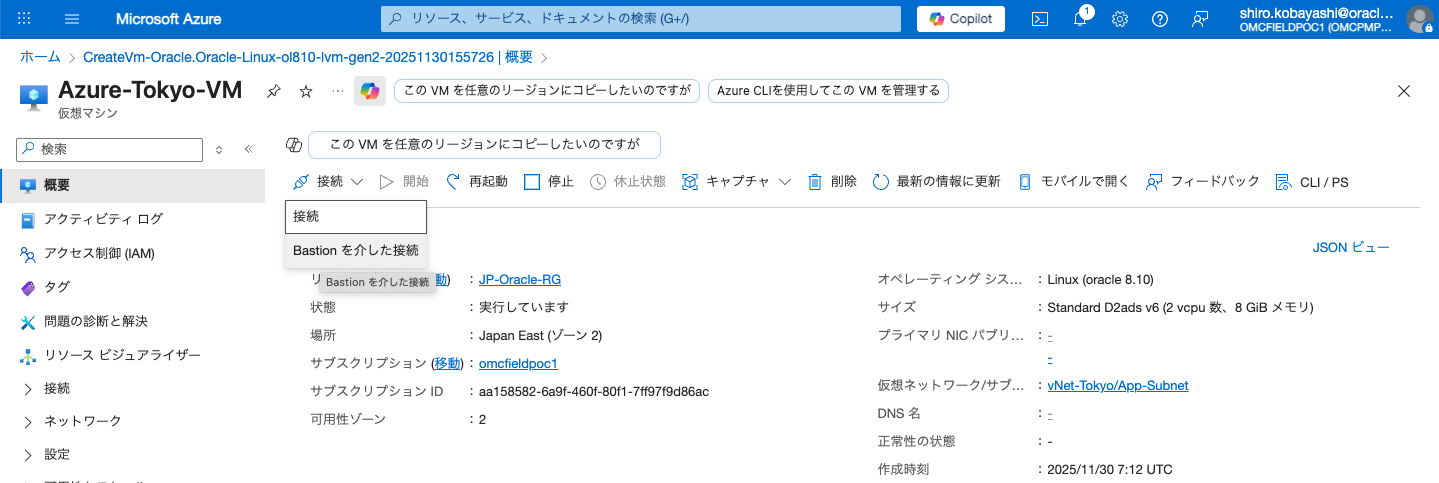Image resolution: width=1439 pixels, height=483 pixels.
Task: Click the VM copy suggestion pill beside the title
Action: click(x=547, y=91)
